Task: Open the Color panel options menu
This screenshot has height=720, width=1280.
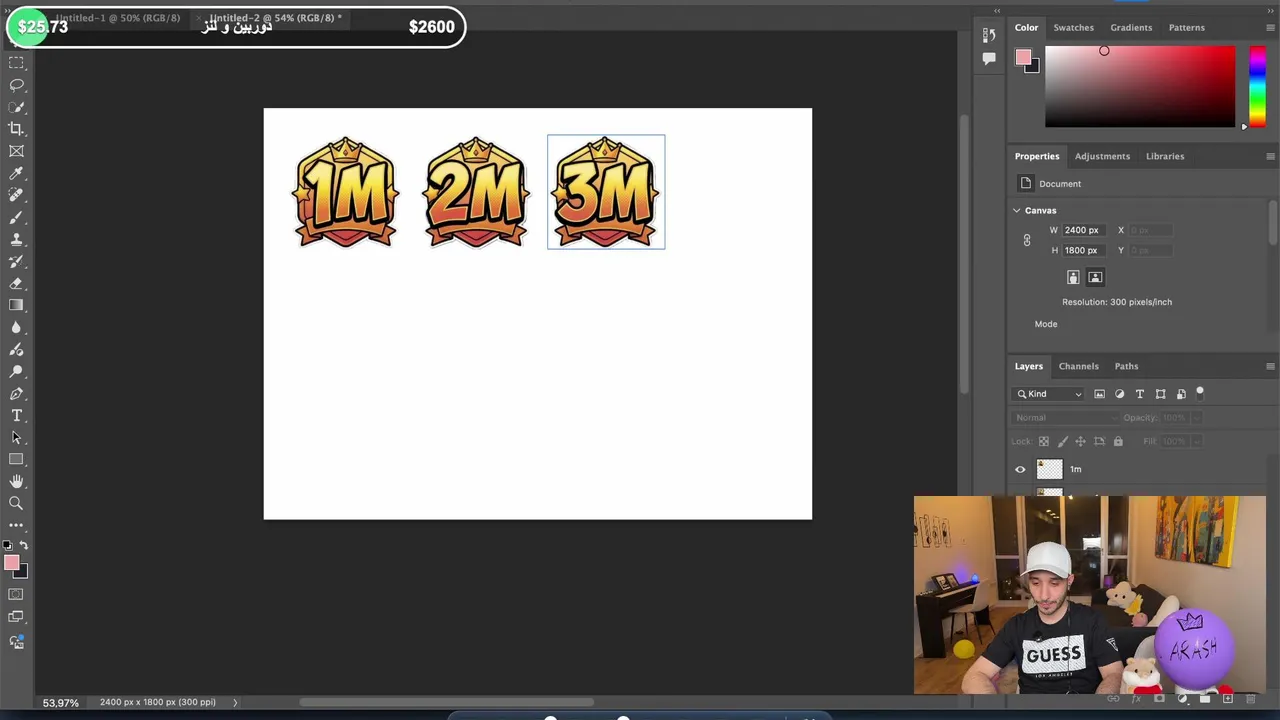Action: click(1270, 27)
